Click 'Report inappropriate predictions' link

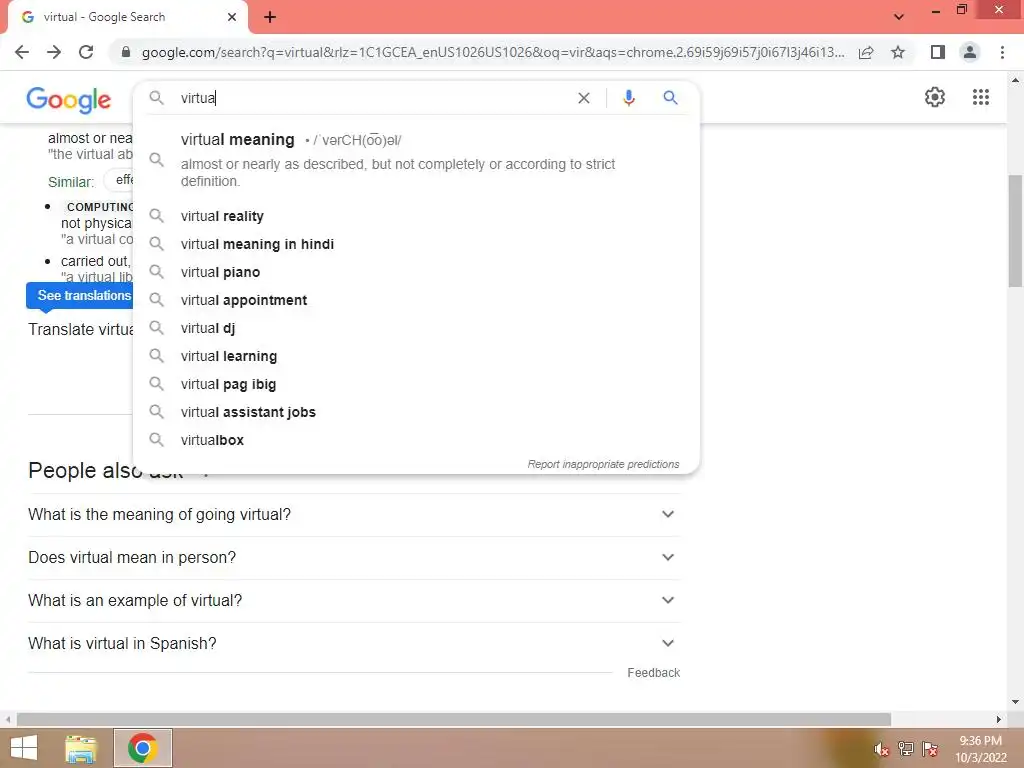click(x=603, y=464)
